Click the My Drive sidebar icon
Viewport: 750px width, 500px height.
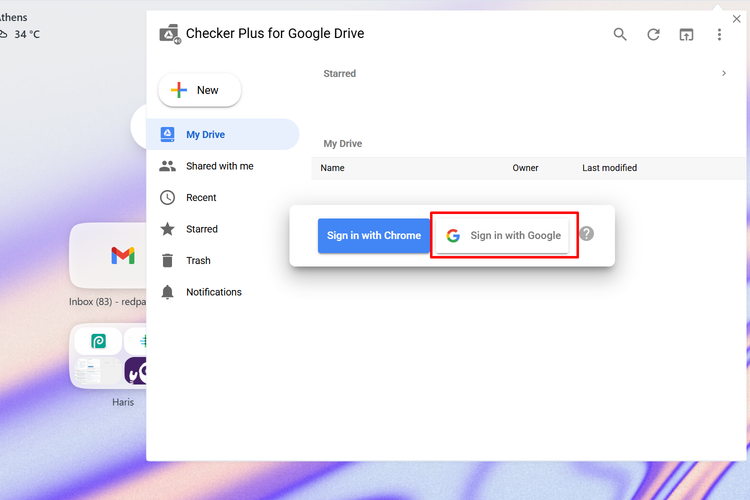(167, 134)
